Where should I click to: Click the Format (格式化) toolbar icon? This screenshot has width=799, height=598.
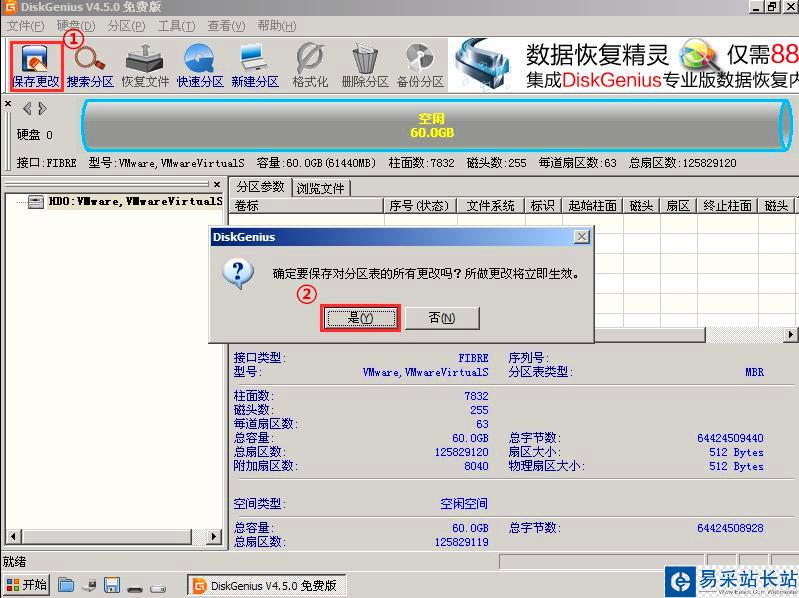(310, 67)
